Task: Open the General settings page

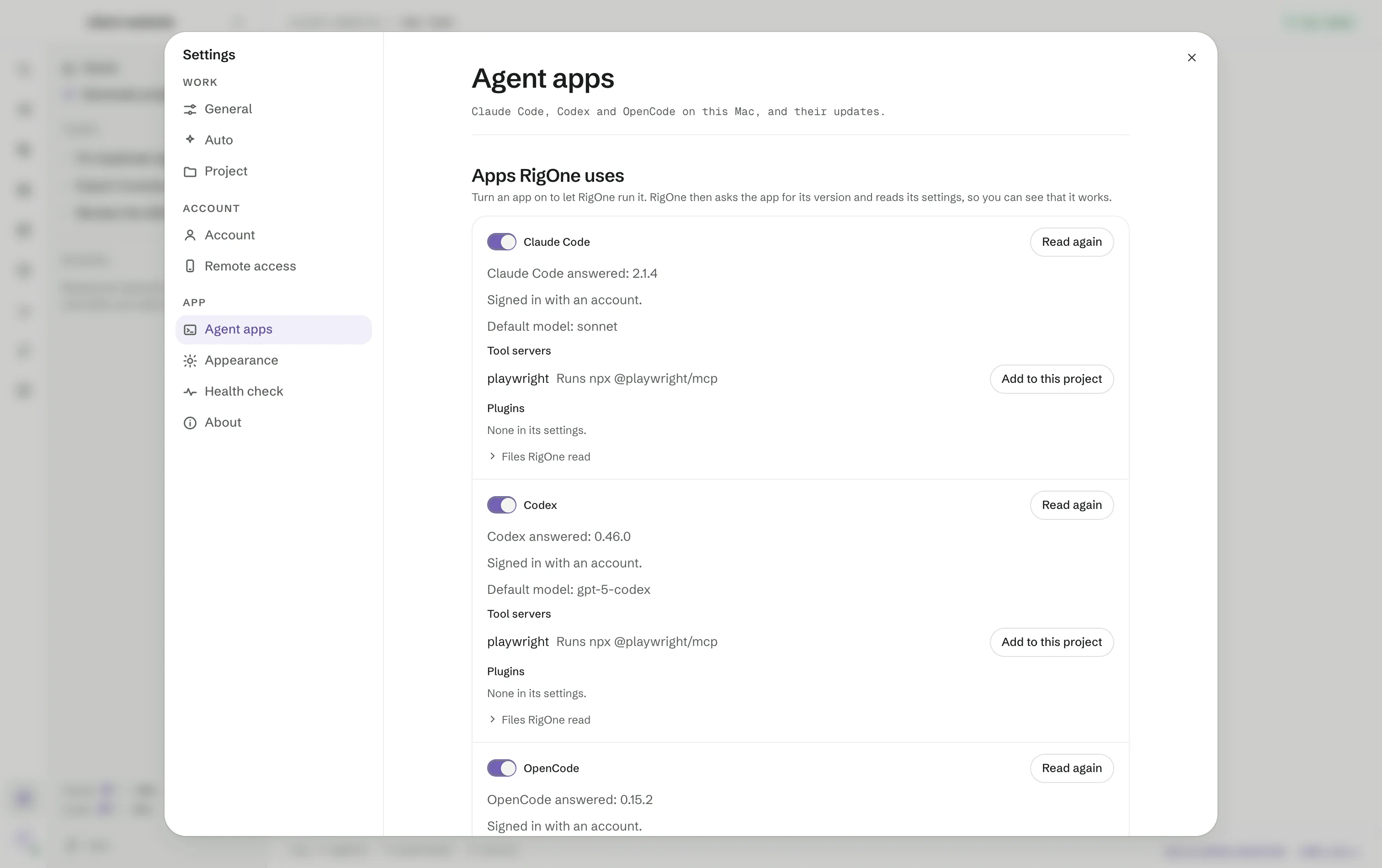Action: pos(274,109)
